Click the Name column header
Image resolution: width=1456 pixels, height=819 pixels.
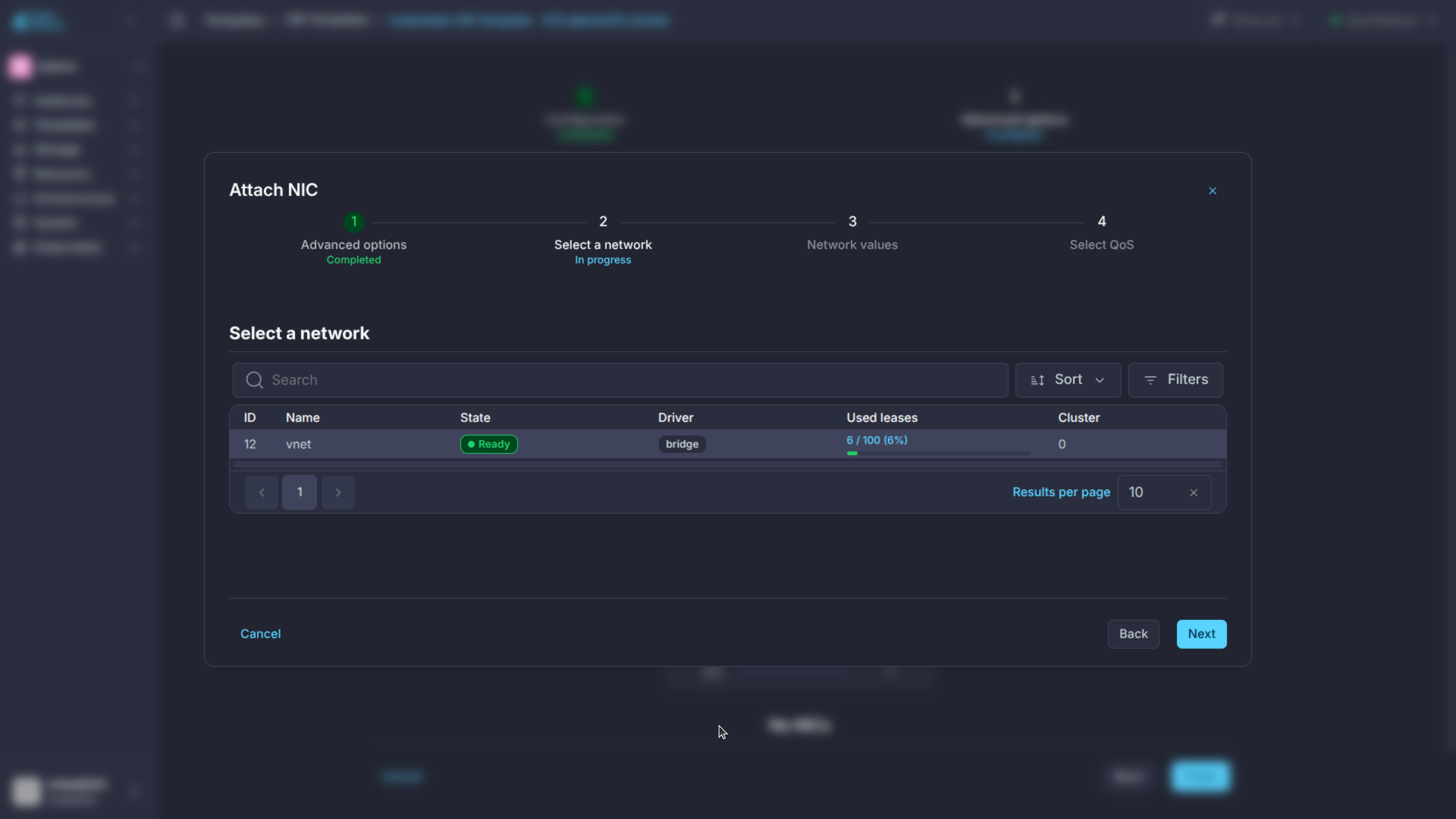point(302,418)
